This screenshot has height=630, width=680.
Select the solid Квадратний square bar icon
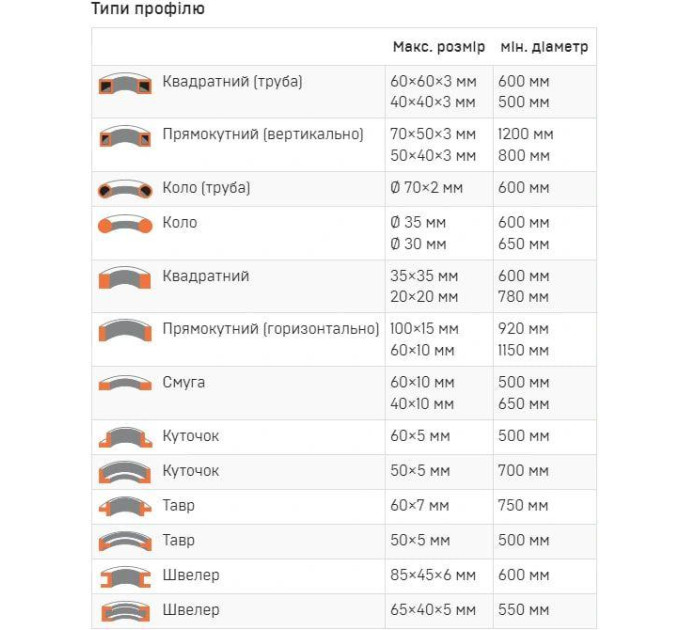click(x=125, y=278)
